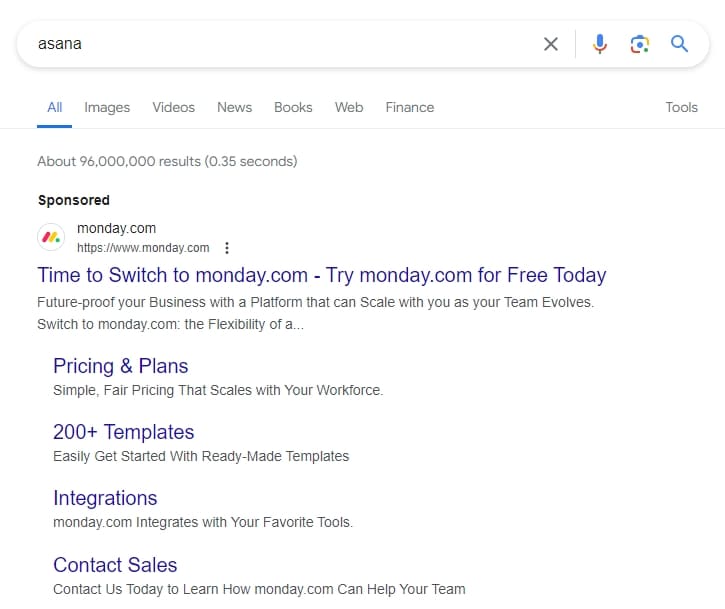This screenshot has height=609, width=725.
Task: Visit the 200+ Templates link
Action: tap(123, 432)
